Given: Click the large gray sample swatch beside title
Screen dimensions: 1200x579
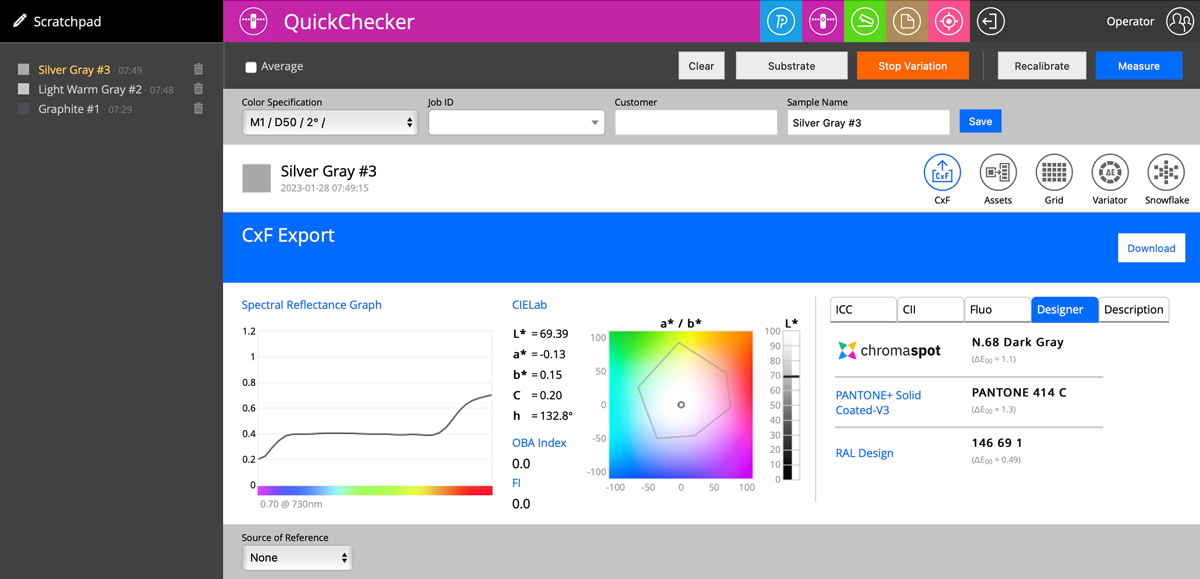Looking at the screenshot, I should coord(257,178).
